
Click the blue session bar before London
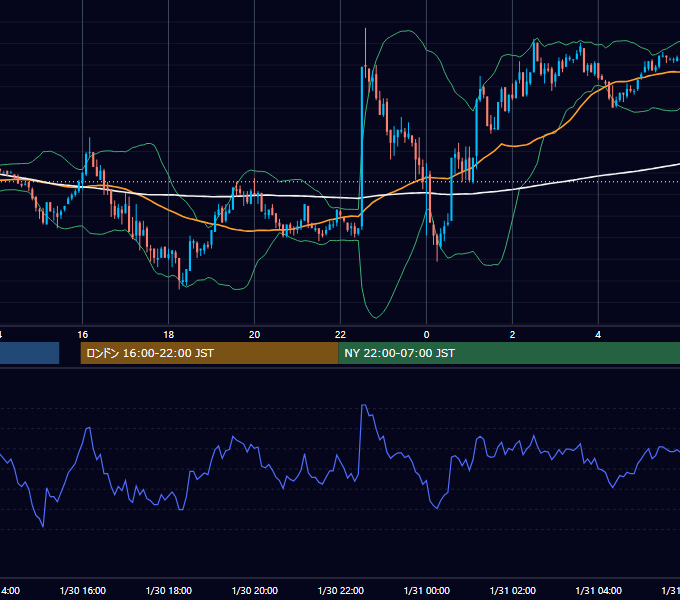[29, 353]
